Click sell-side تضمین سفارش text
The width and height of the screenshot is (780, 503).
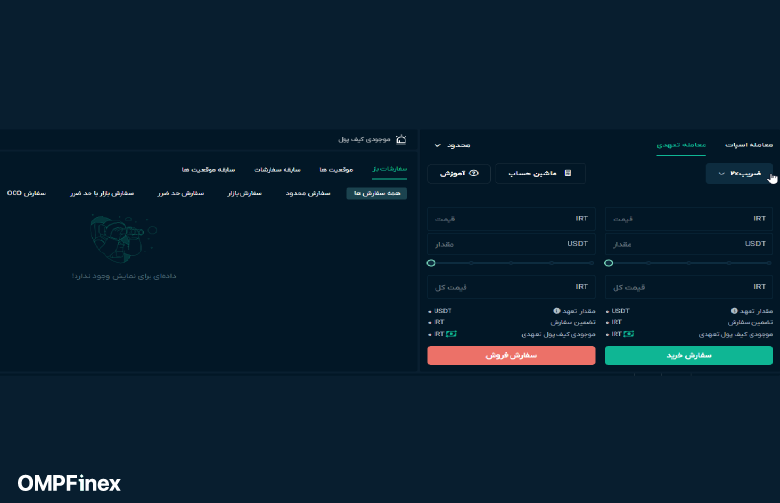pos(573,322)
